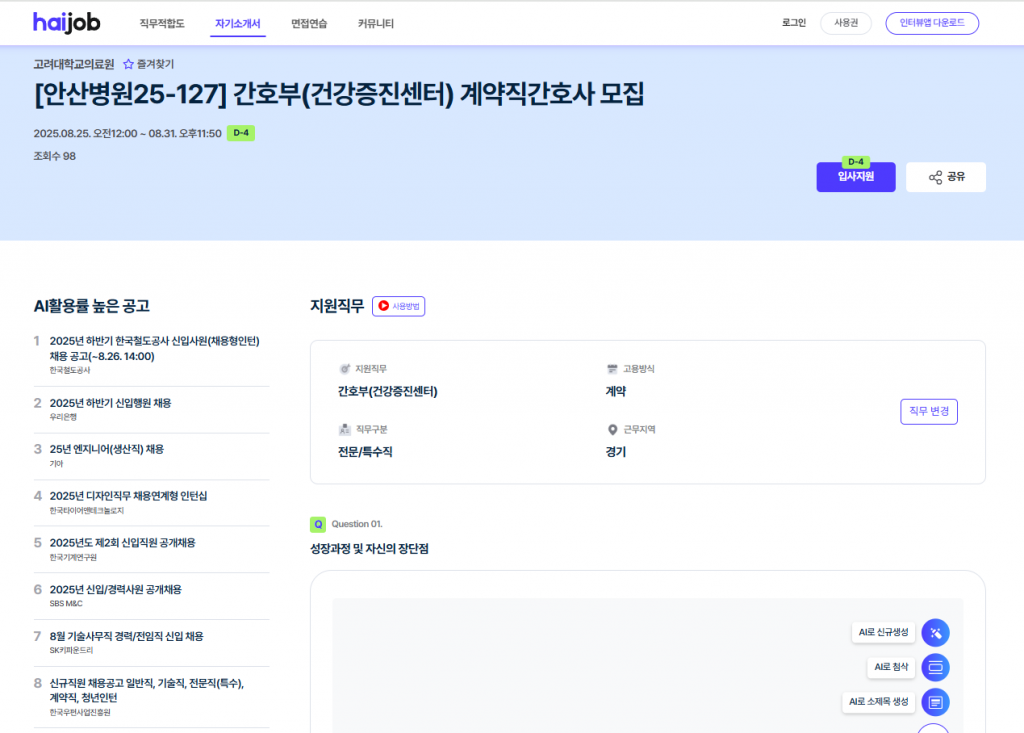The height and width of the screenshot is (733, 1024).
Task: Click the 지원직무 target icon
Action: (x=345, y=369)
